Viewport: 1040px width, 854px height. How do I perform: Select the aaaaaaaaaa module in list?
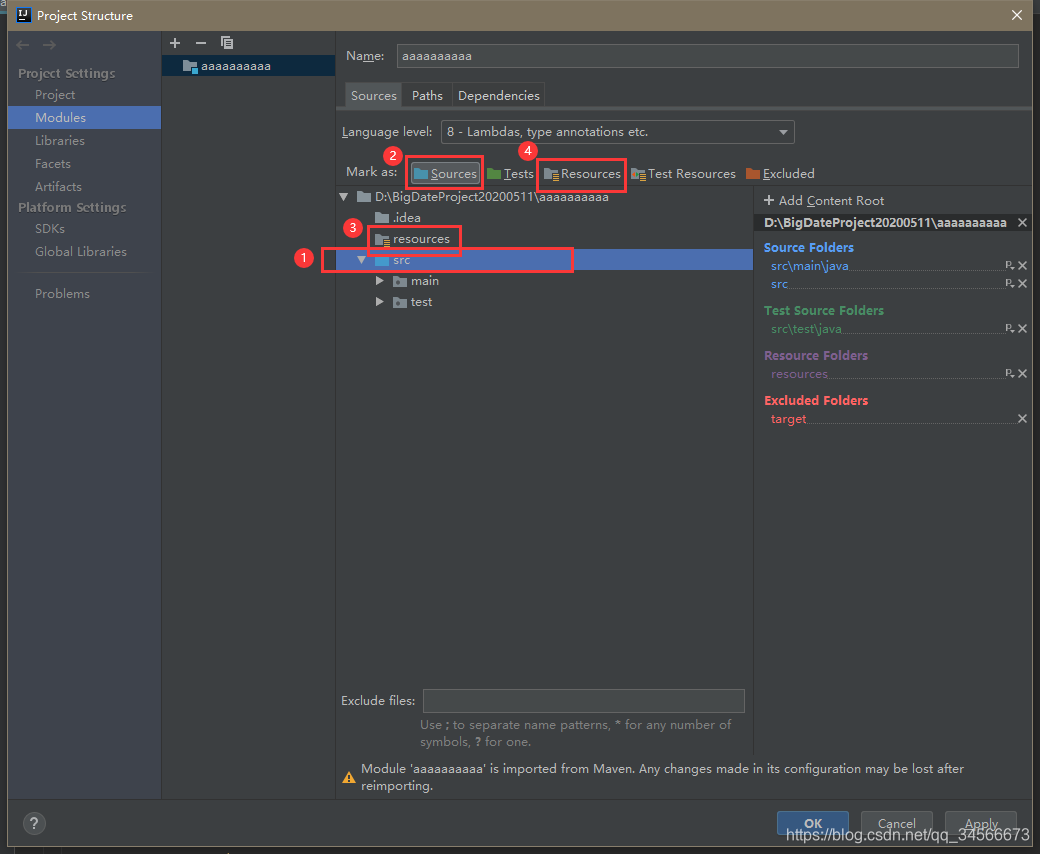(248, 66)
